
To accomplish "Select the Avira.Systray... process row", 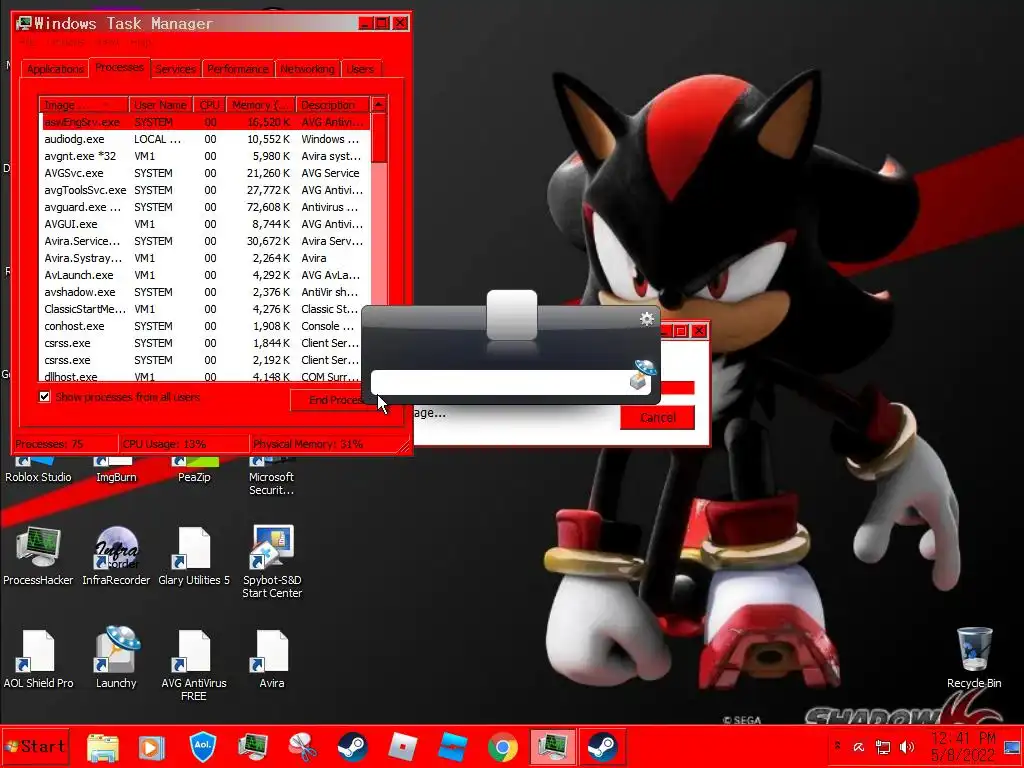I will pos(204,258).
